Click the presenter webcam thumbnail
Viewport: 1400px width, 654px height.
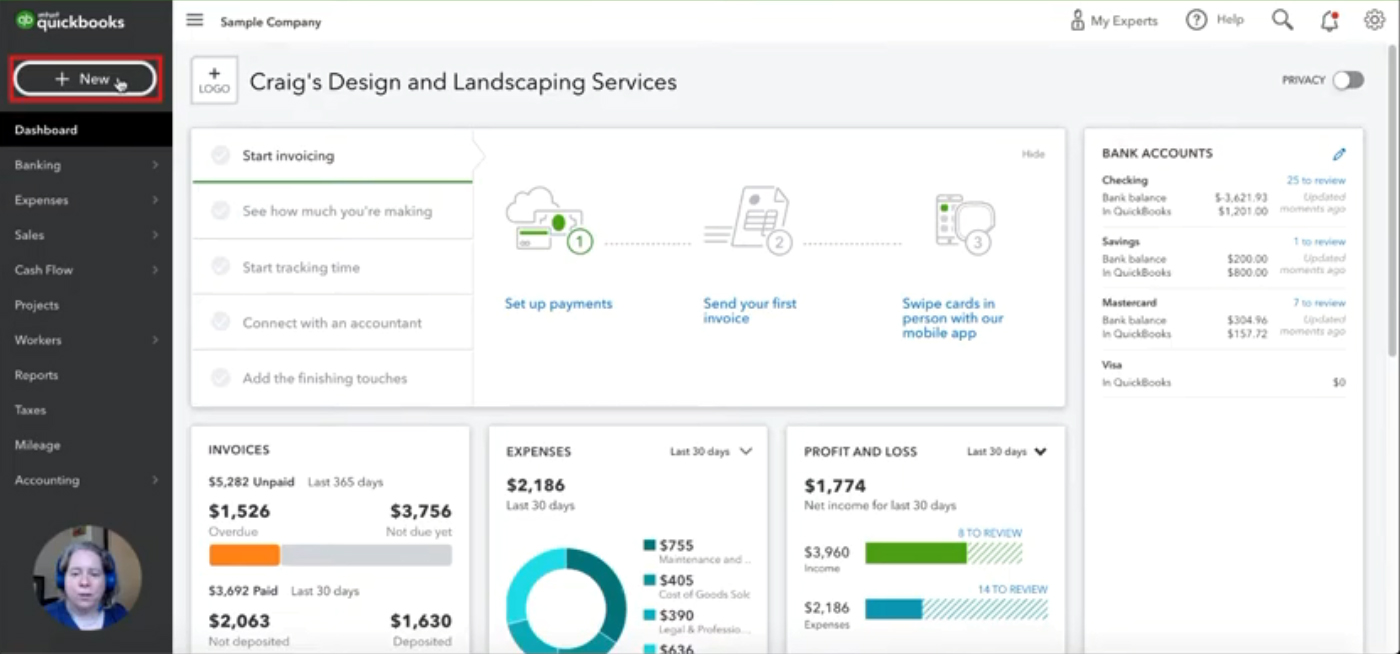tap(86, 576)
